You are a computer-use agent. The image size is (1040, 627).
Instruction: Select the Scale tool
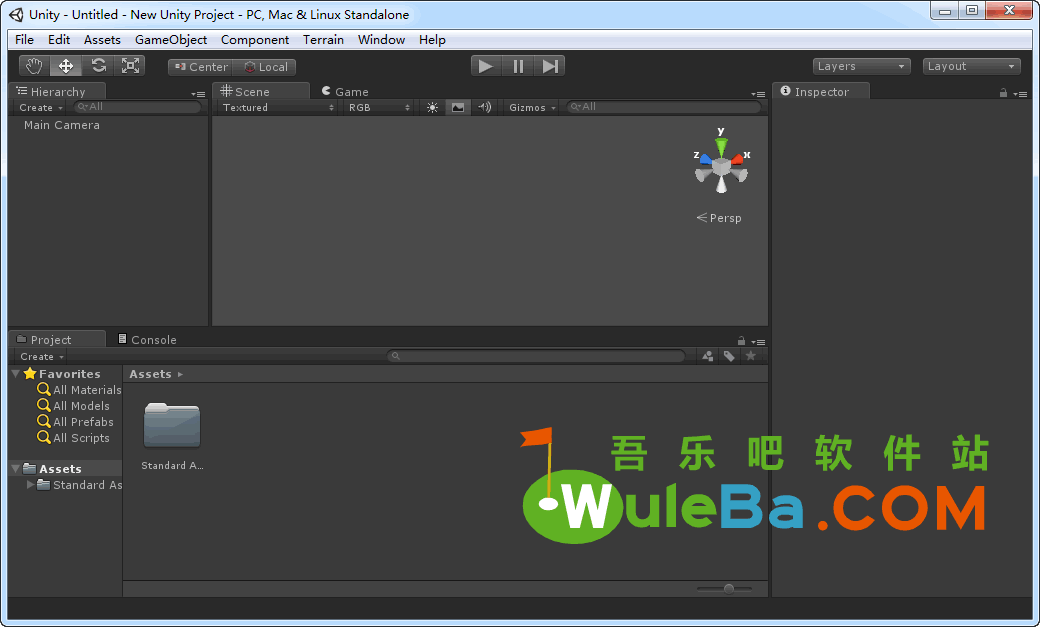(x=130, y=66)
